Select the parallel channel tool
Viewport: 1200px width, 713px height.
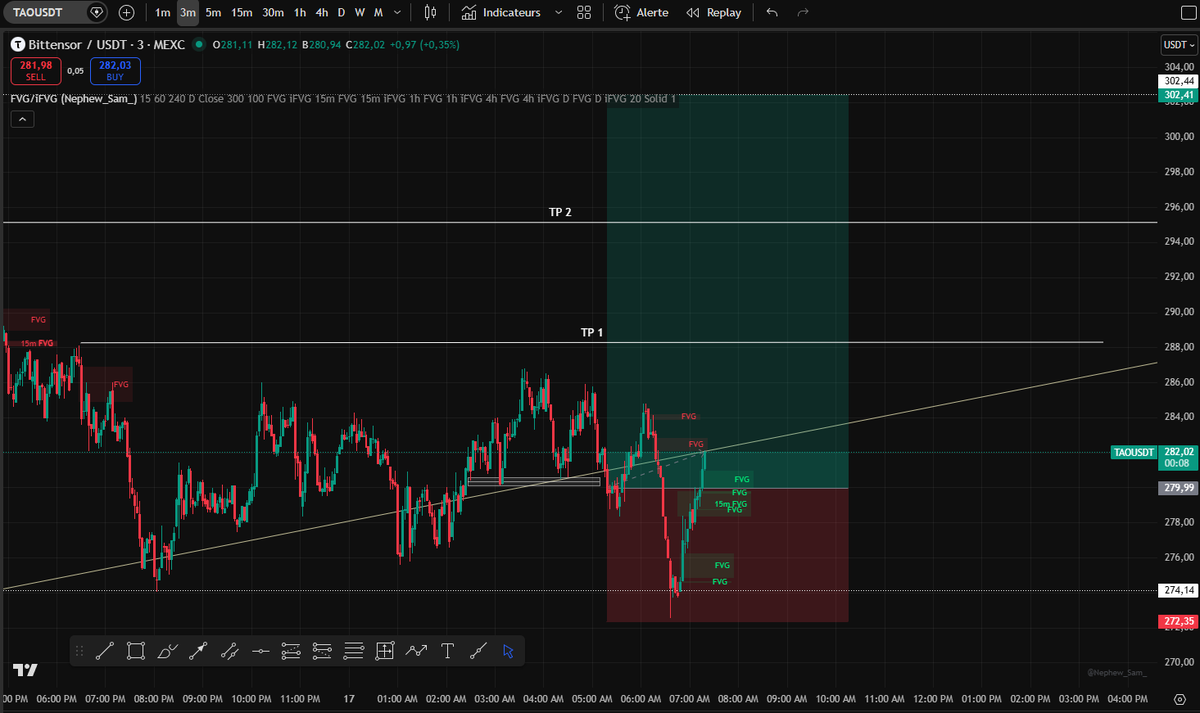[229, 651]
